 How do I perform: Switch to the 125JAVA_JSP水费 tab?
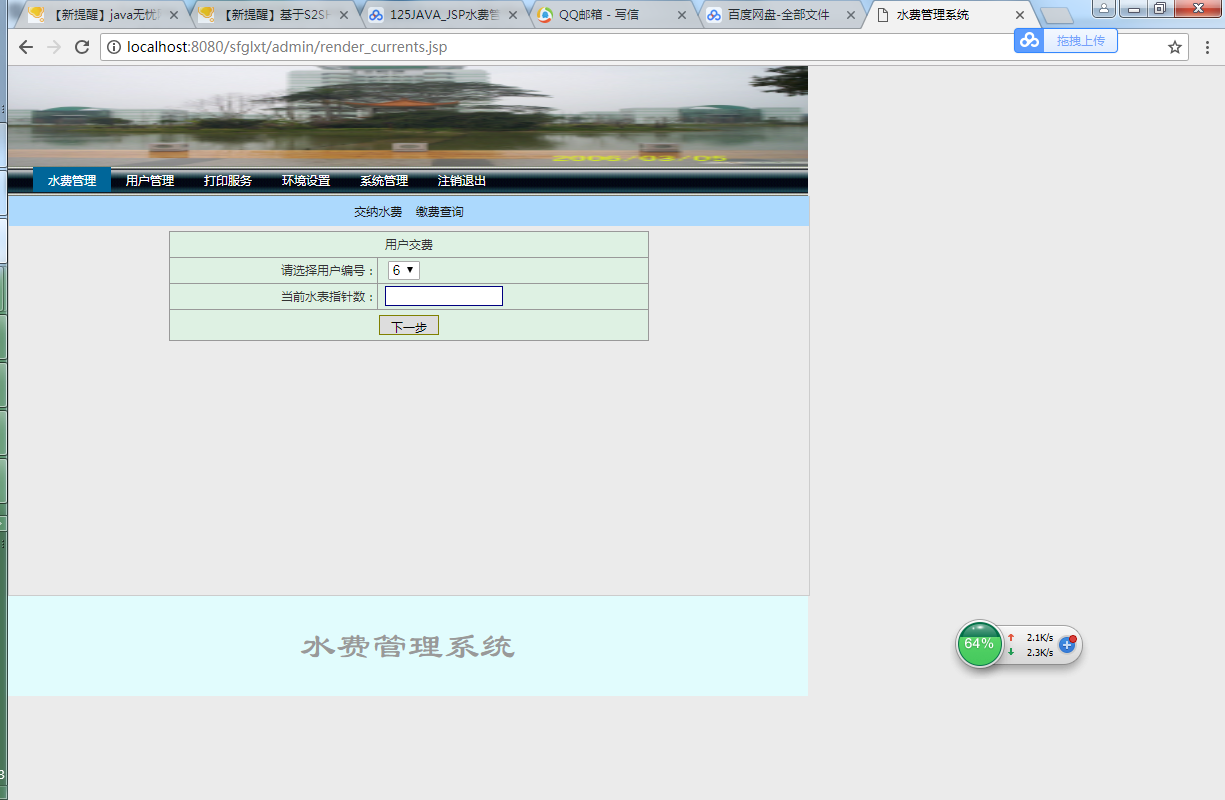440,15
